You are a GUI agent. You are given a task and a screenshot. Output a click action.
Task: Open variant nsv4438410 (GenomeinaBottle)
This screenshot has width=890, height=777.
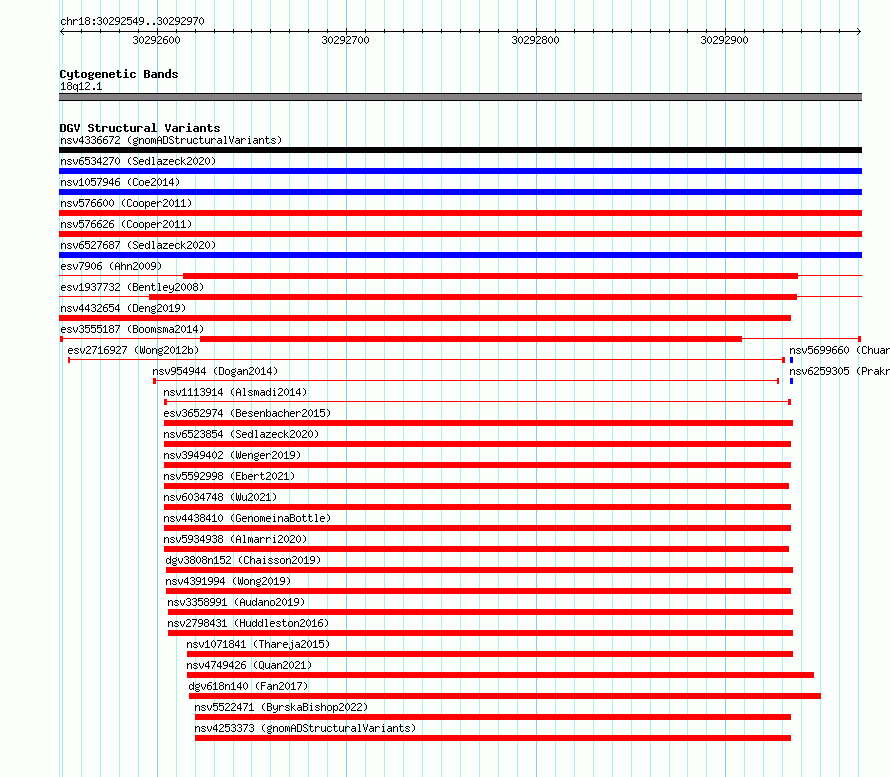point(247,518)
